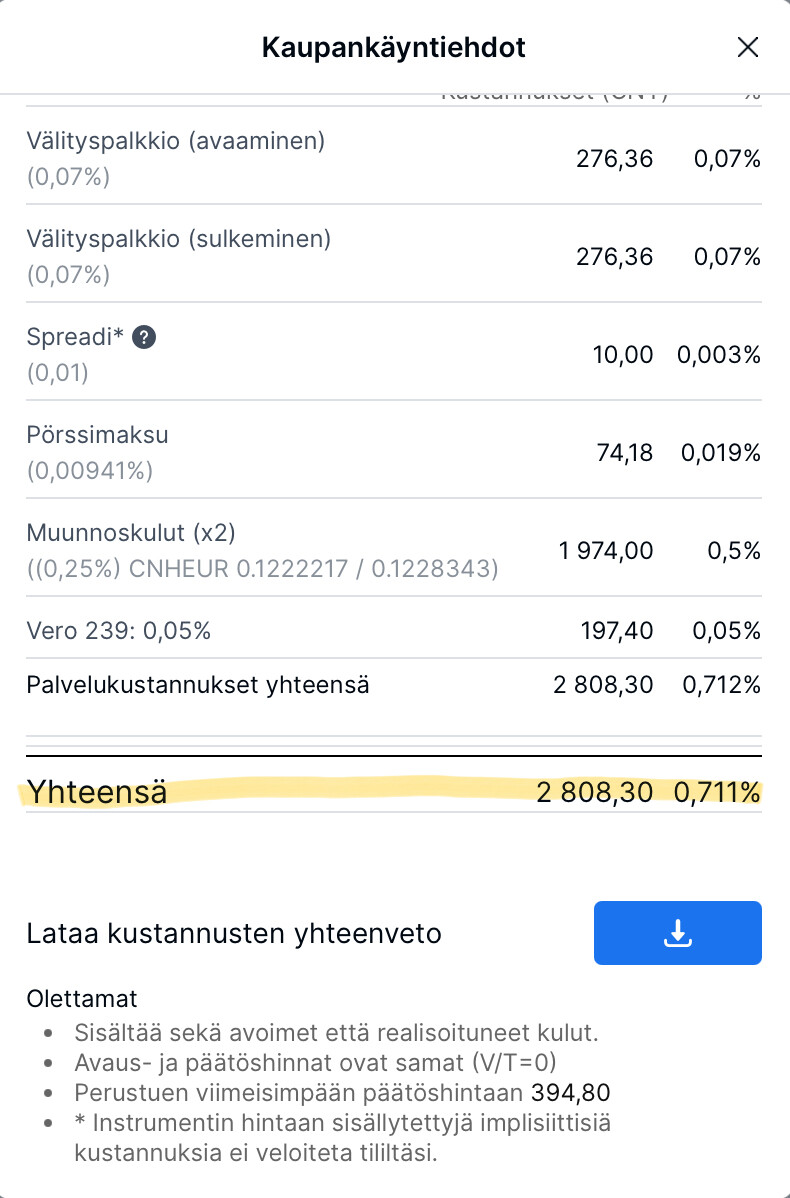Click the Spreadi* label text

click(75, 337)
